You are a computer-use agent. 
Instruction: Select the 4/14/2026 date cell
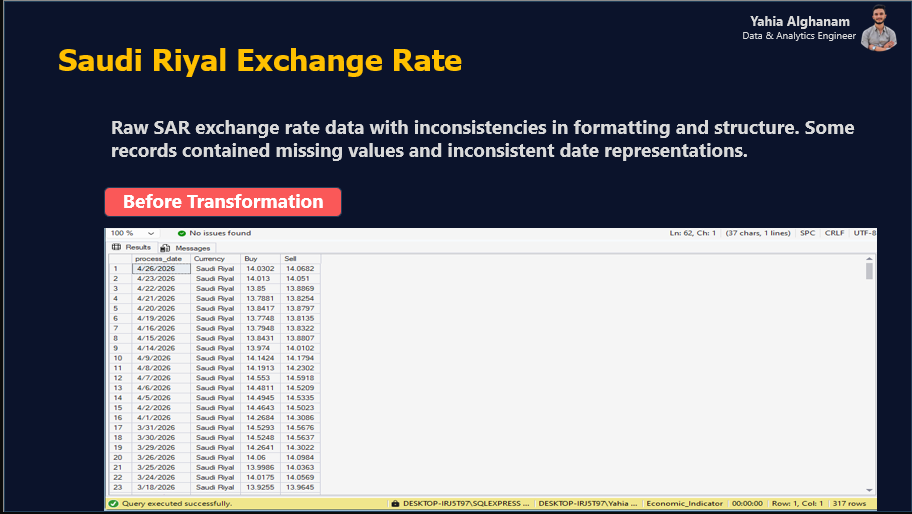(161, 348)
